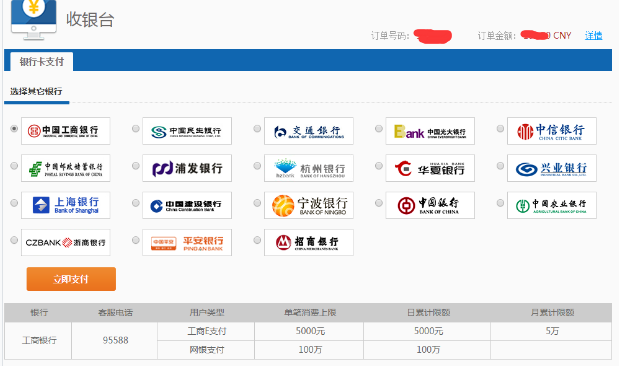Click the Agricultural Bank of China logo
The height and width of the screenshot is (366, 619).
[551, 205]
